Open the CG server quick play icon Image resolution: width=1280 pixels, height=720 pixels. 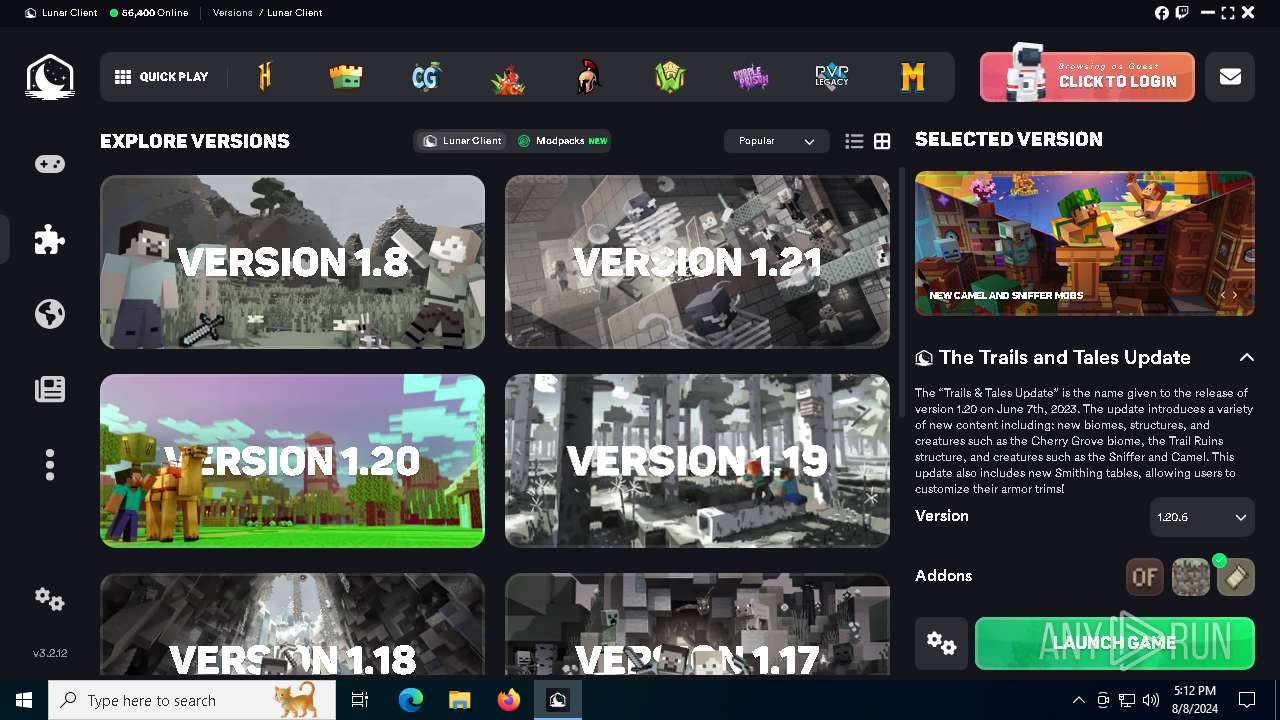(x=427, y=77)
